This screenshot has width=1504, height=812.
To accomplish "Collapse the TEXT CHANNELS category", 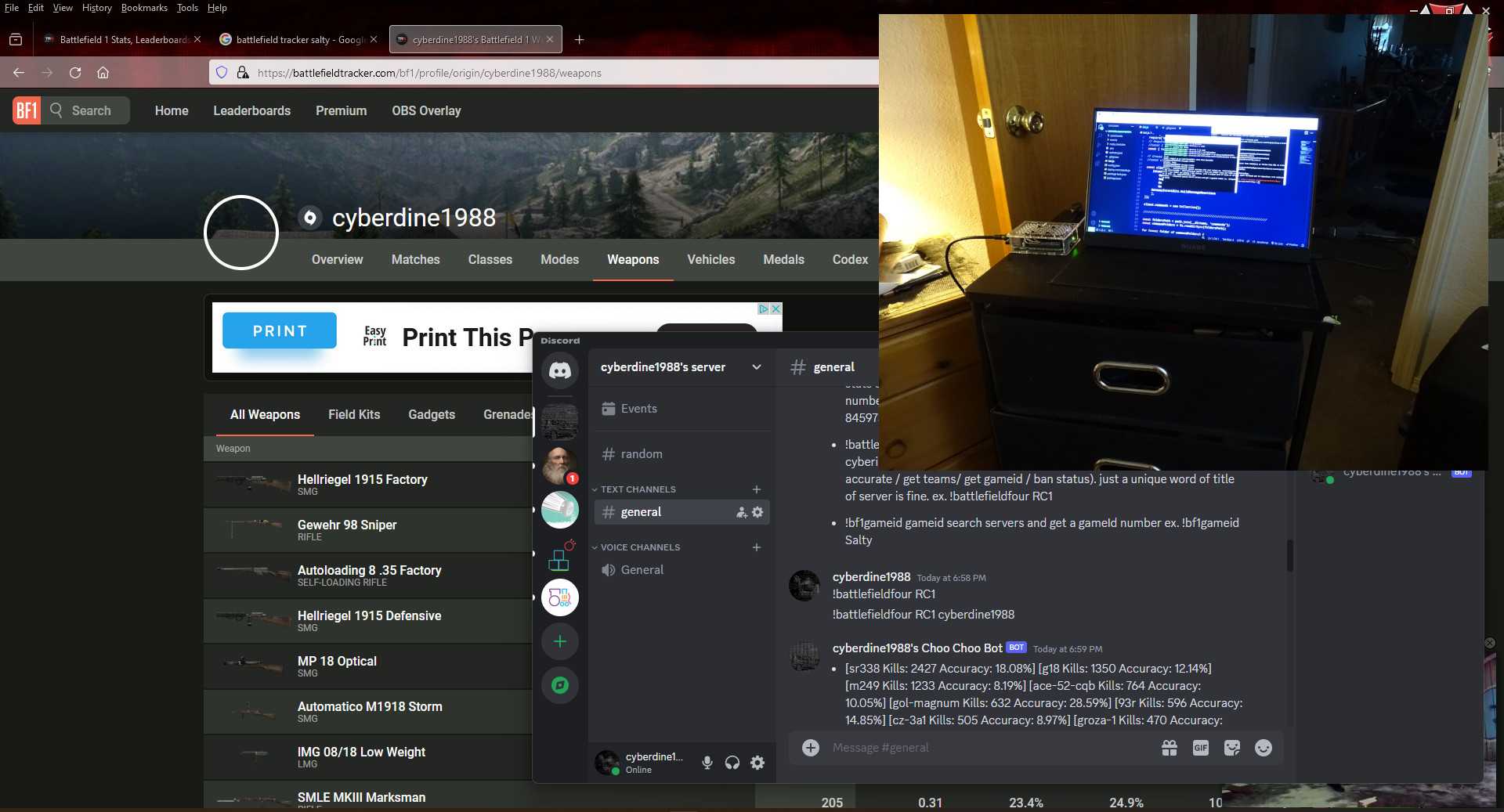I will 637,489.
